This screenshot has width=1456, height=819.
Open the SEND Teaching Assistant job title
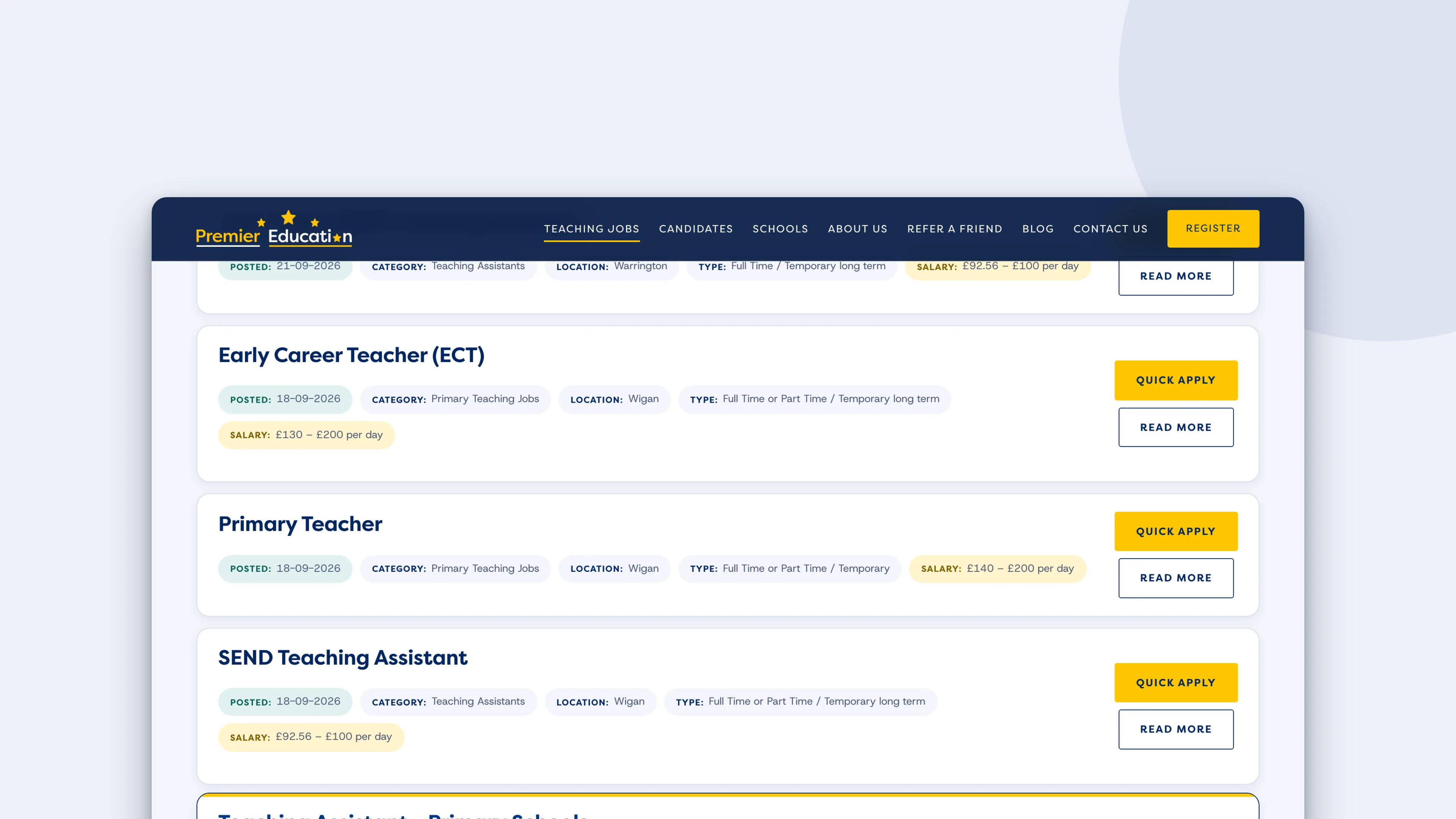pos(342,658)
